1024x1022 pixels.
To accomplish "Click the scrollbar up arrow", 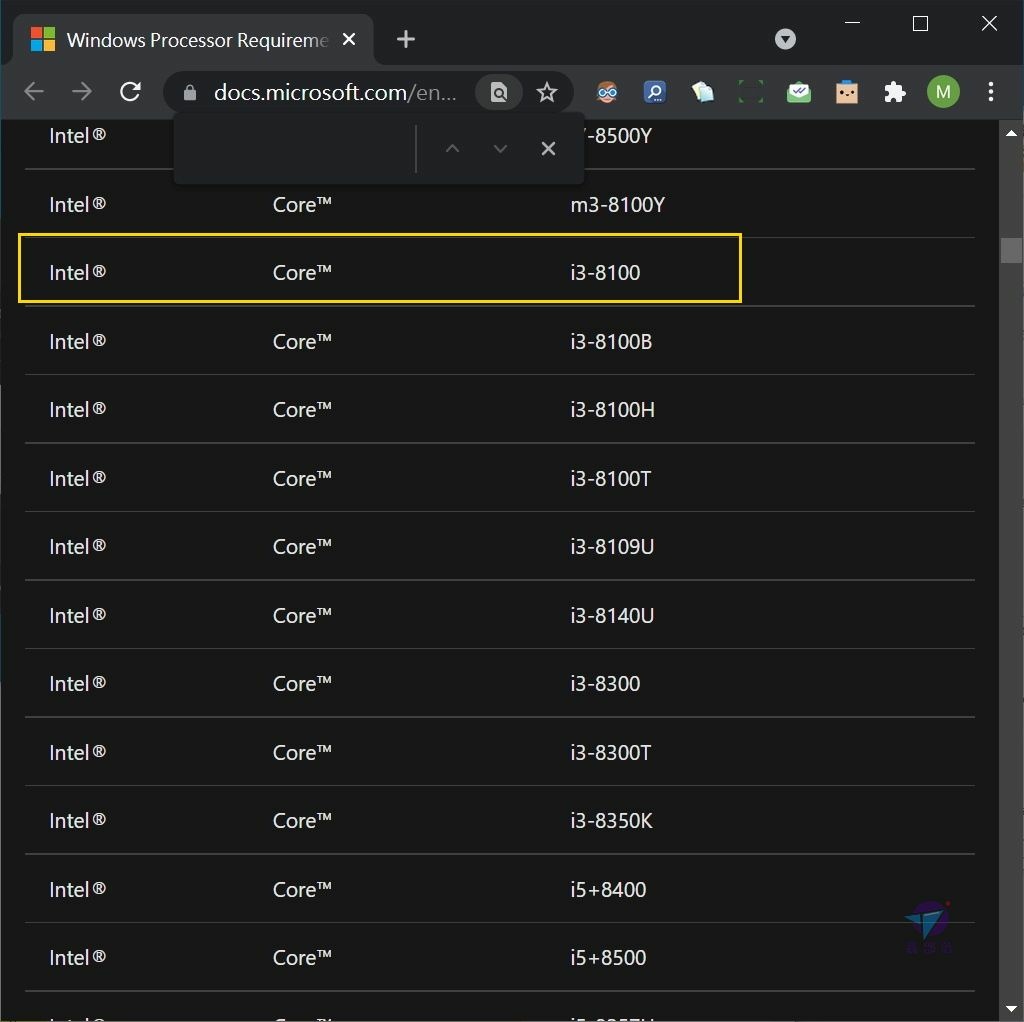I will point(1011,133).
